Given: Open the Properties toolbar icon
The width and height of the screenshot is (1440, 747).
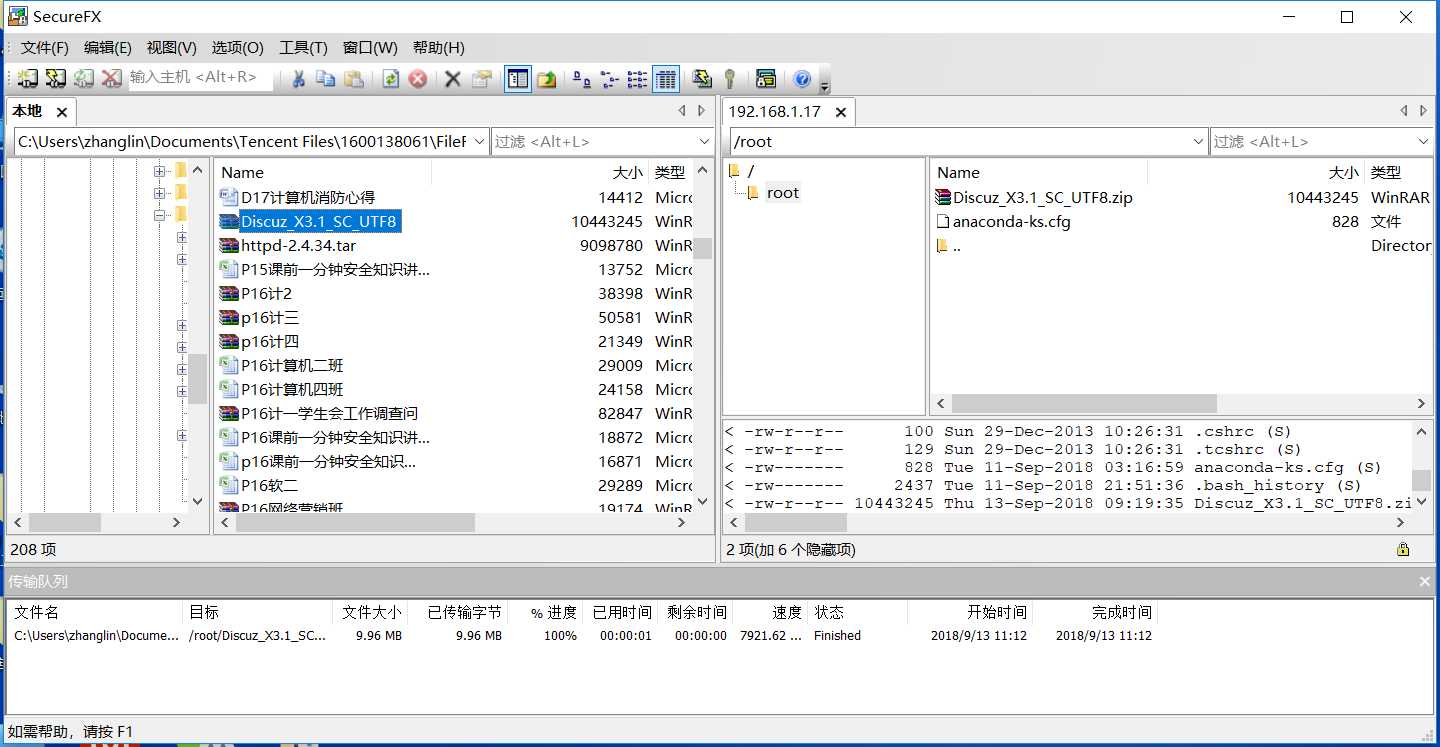Looking at the screenshot, I should coord(482,78).
